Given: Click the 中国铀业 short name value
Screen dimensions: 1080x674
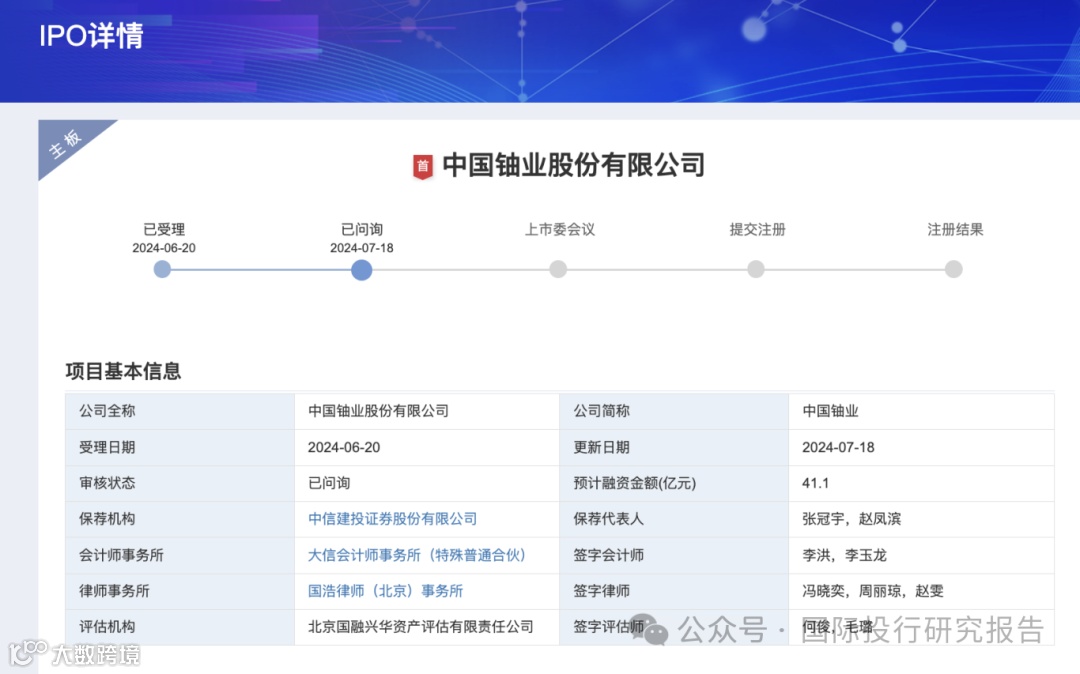Looking at the screenshot, I should tap(830, 411).
